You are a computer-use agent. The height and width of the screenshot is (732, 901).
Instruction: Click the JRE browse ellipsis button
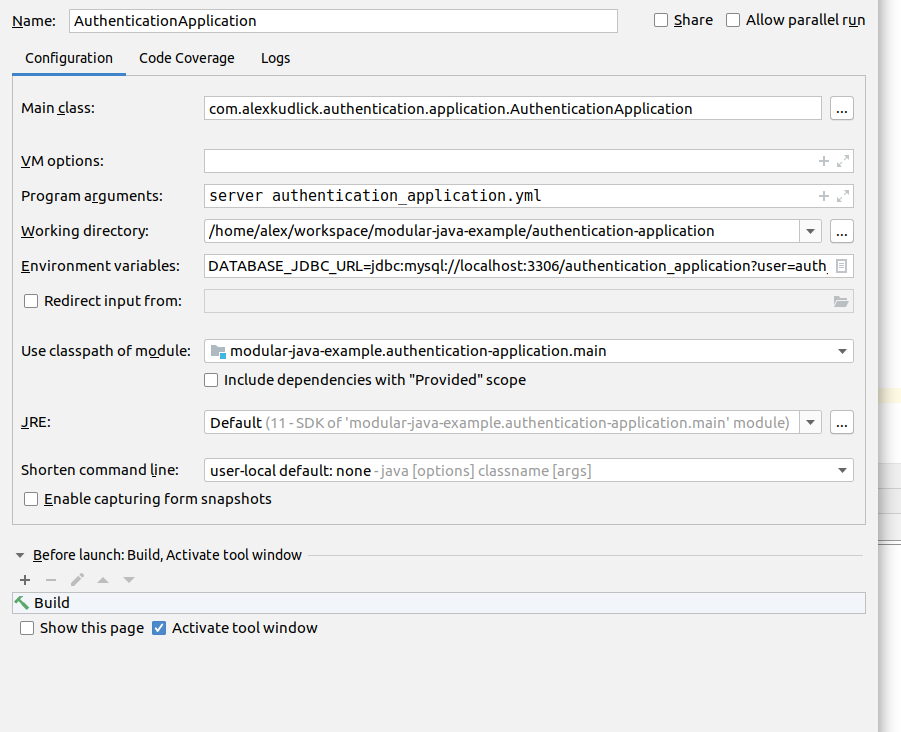[842, 423]
